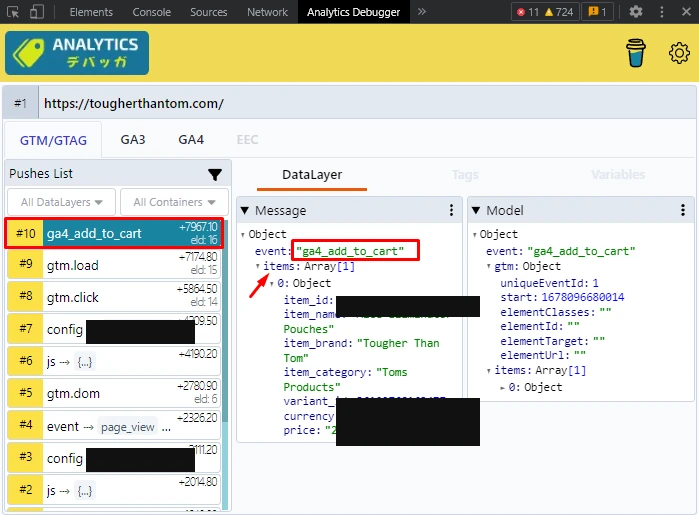Select push #2 js row

(x=114, y=490)
